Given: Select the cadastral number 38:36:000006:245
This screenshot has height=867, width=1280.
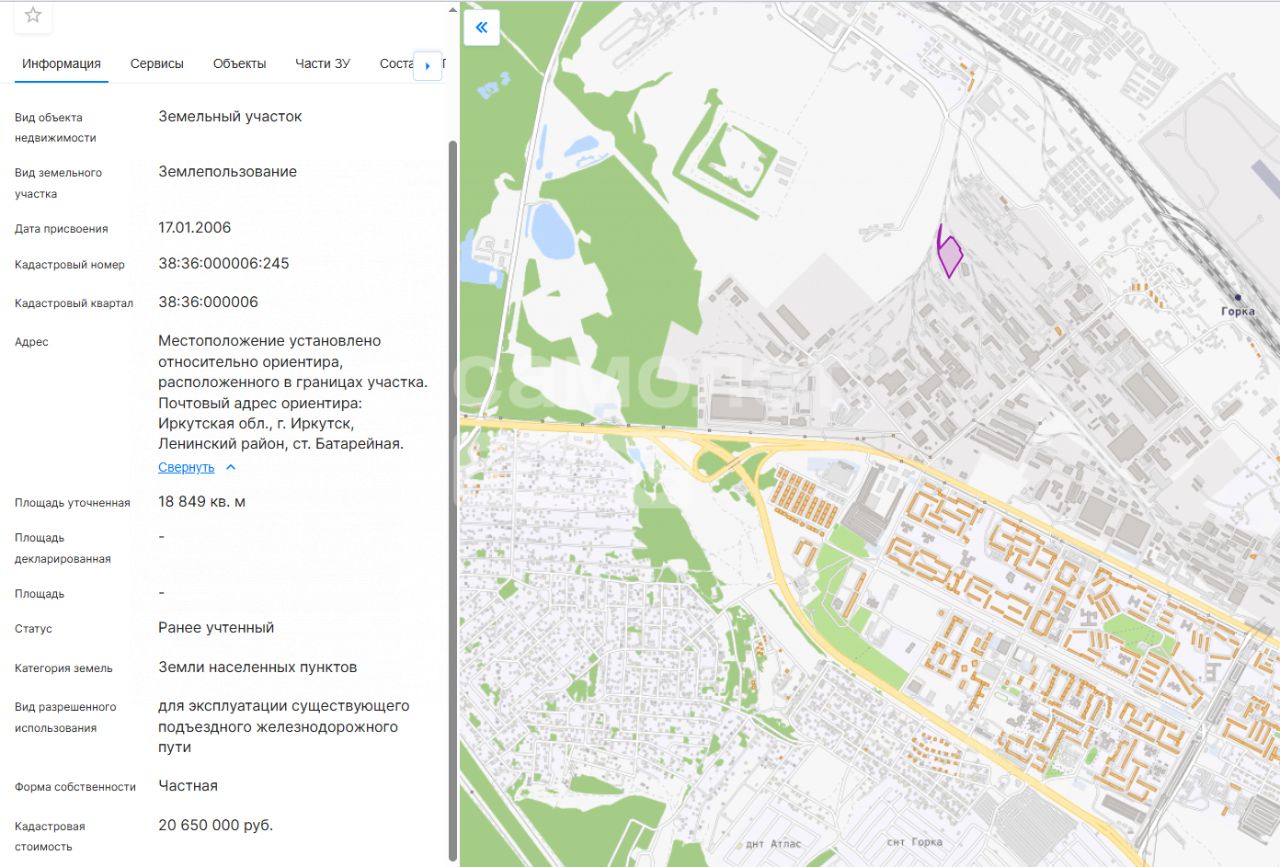Looking at the screenshot, I should 224,264.
